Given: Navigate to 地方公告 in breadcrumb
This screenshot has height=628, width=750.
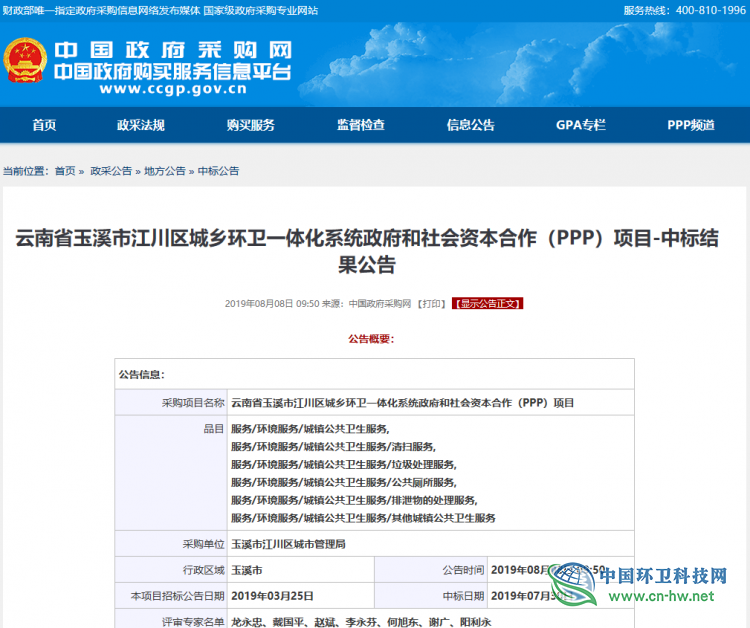Looking at the screenshot, I should click(165, 171).
